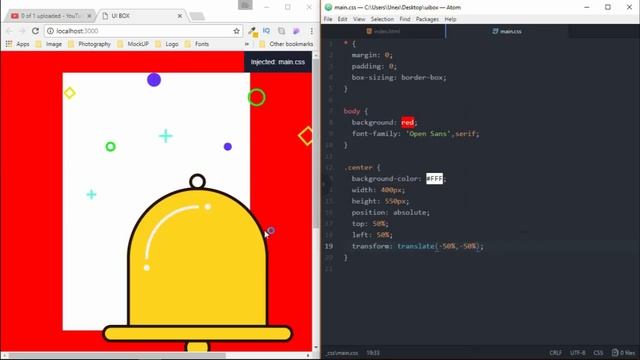
Task: Open Atom's Selection menu
Action: tap(382, 19)
